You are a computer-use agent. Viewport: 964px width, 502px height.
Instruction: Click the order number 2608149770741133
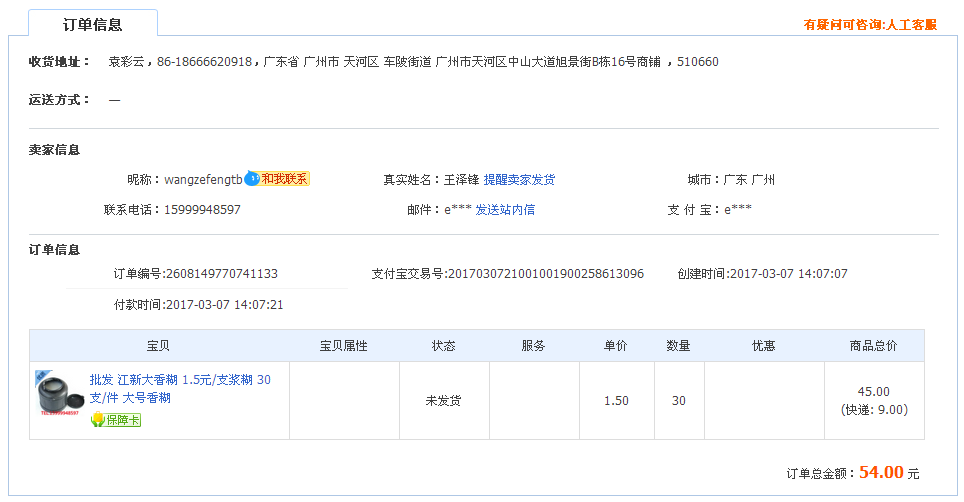pyautogui.click(x=221, y=274)
